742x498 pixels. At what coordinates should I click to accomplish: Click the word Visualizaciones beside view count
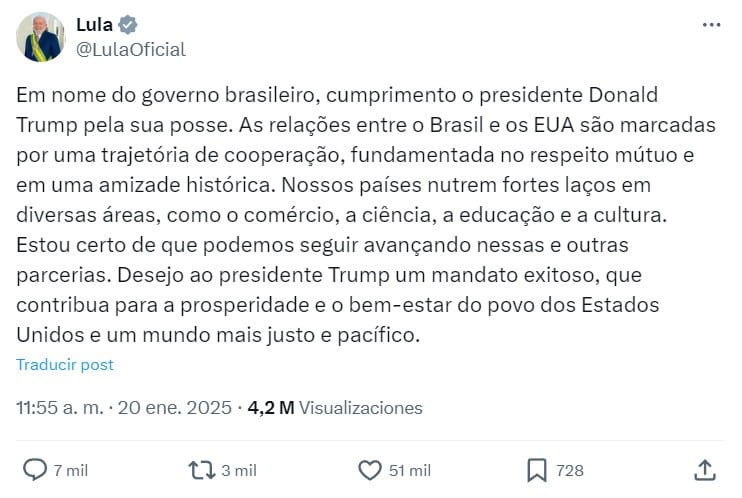click(361, 408)
